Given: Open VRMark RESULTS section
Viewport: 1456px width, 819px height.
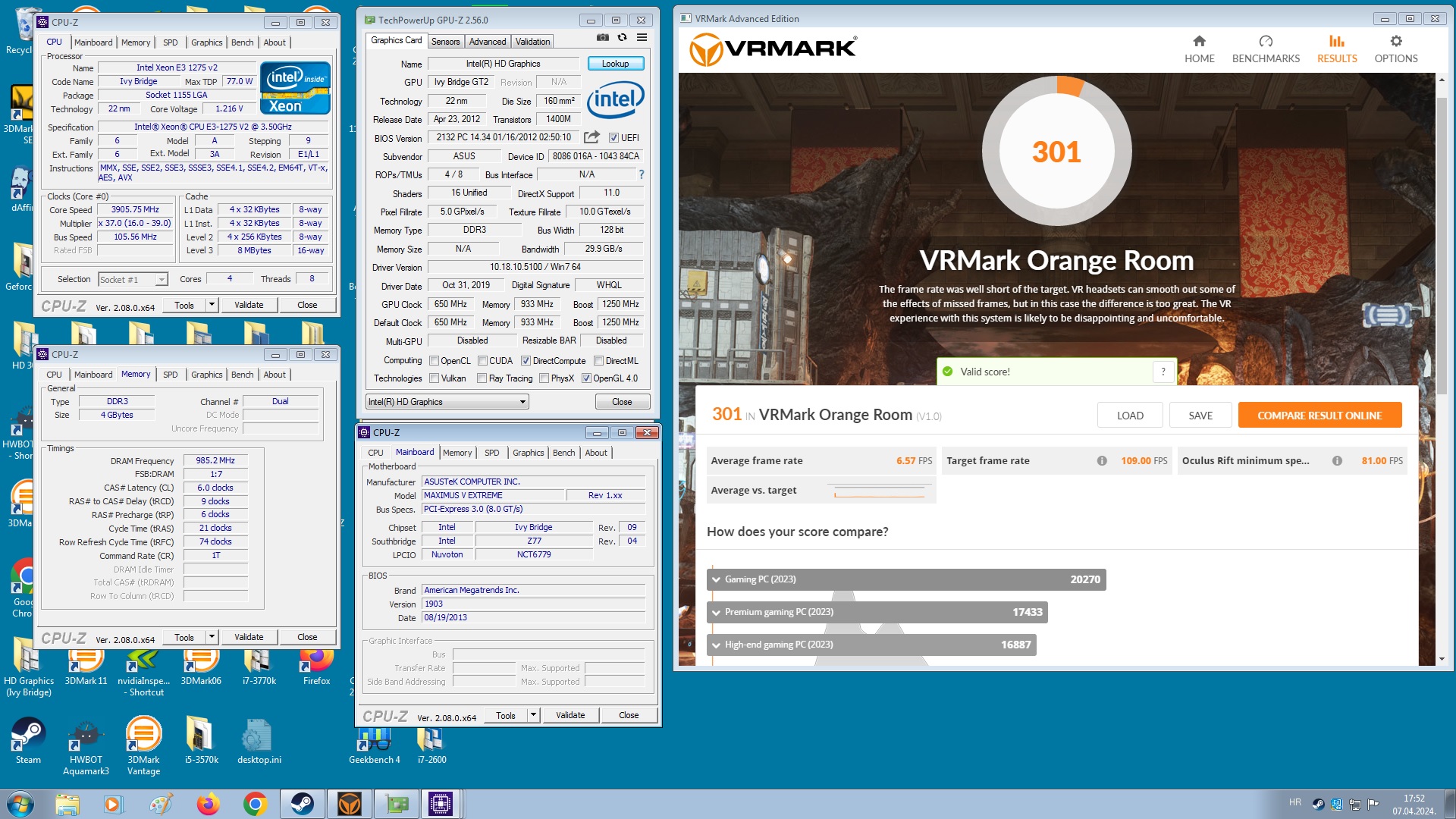Looking at the screenshot, I should (1336, 49).
